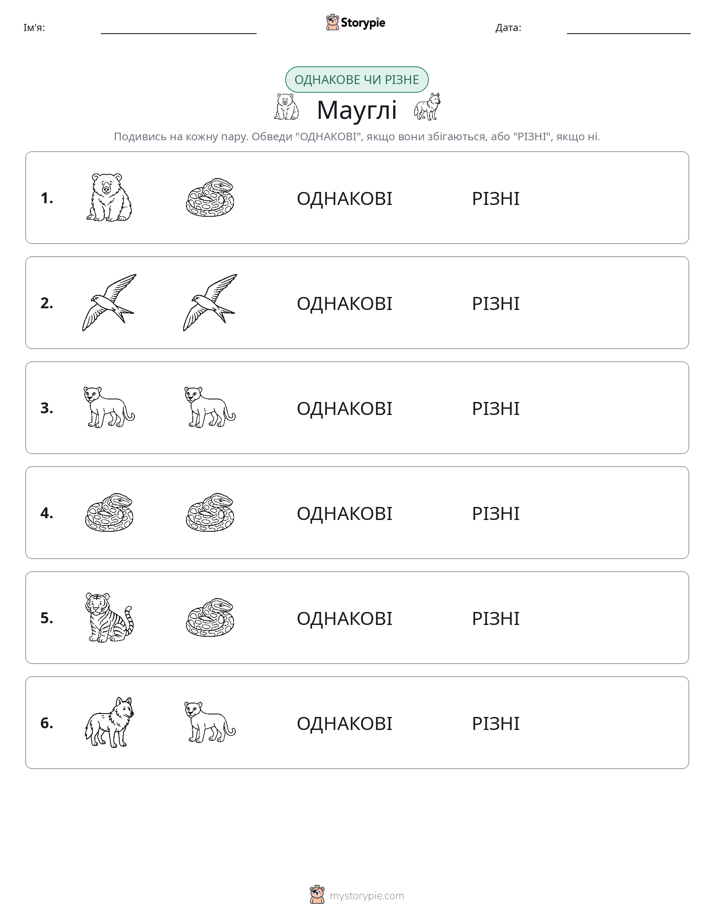
Task: Click the wolf icon beside the Мауглі title
Action: 427,107
